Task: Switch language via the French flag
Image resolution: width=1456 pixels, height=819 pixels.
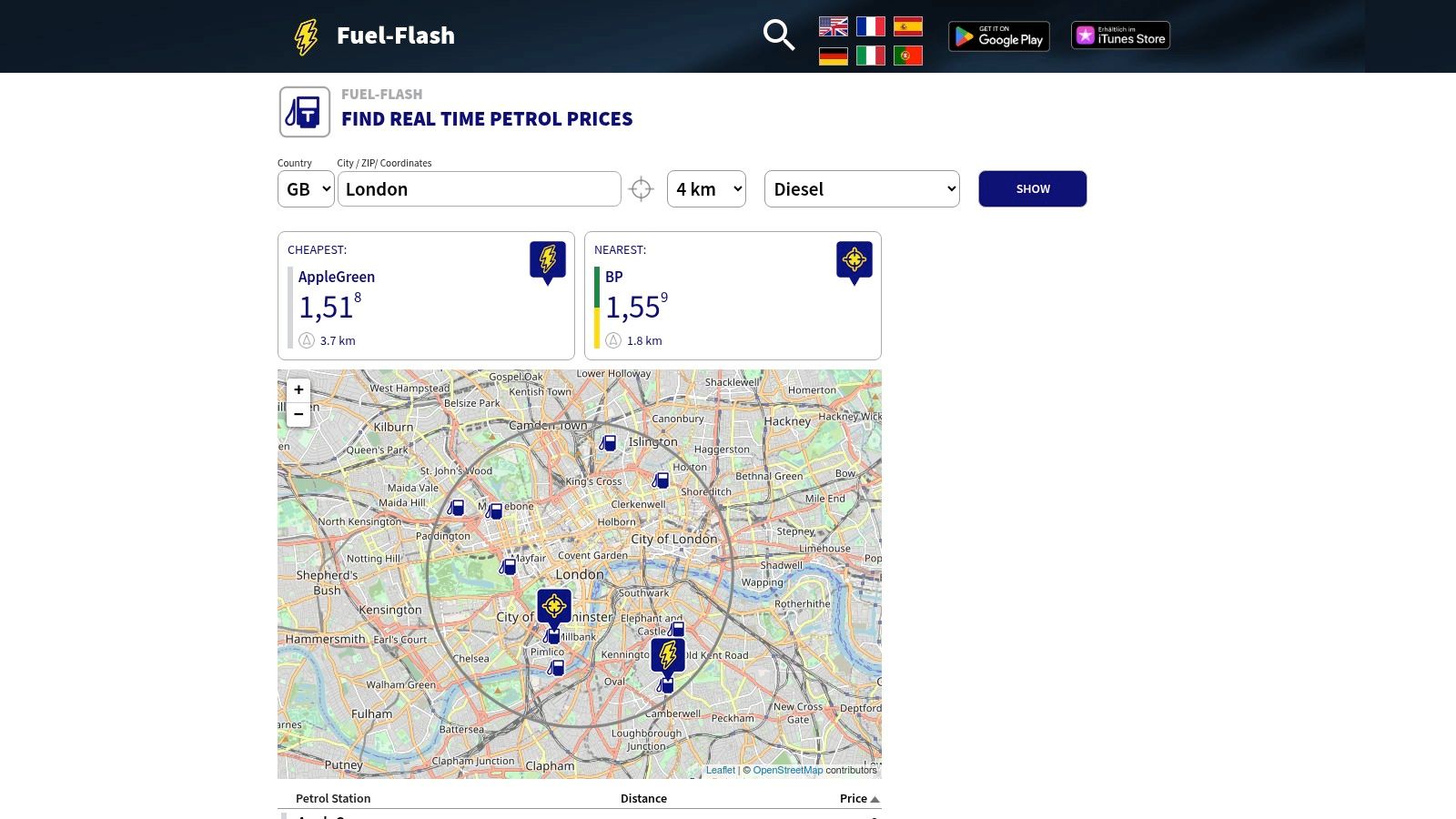Action: click(871, 26)
